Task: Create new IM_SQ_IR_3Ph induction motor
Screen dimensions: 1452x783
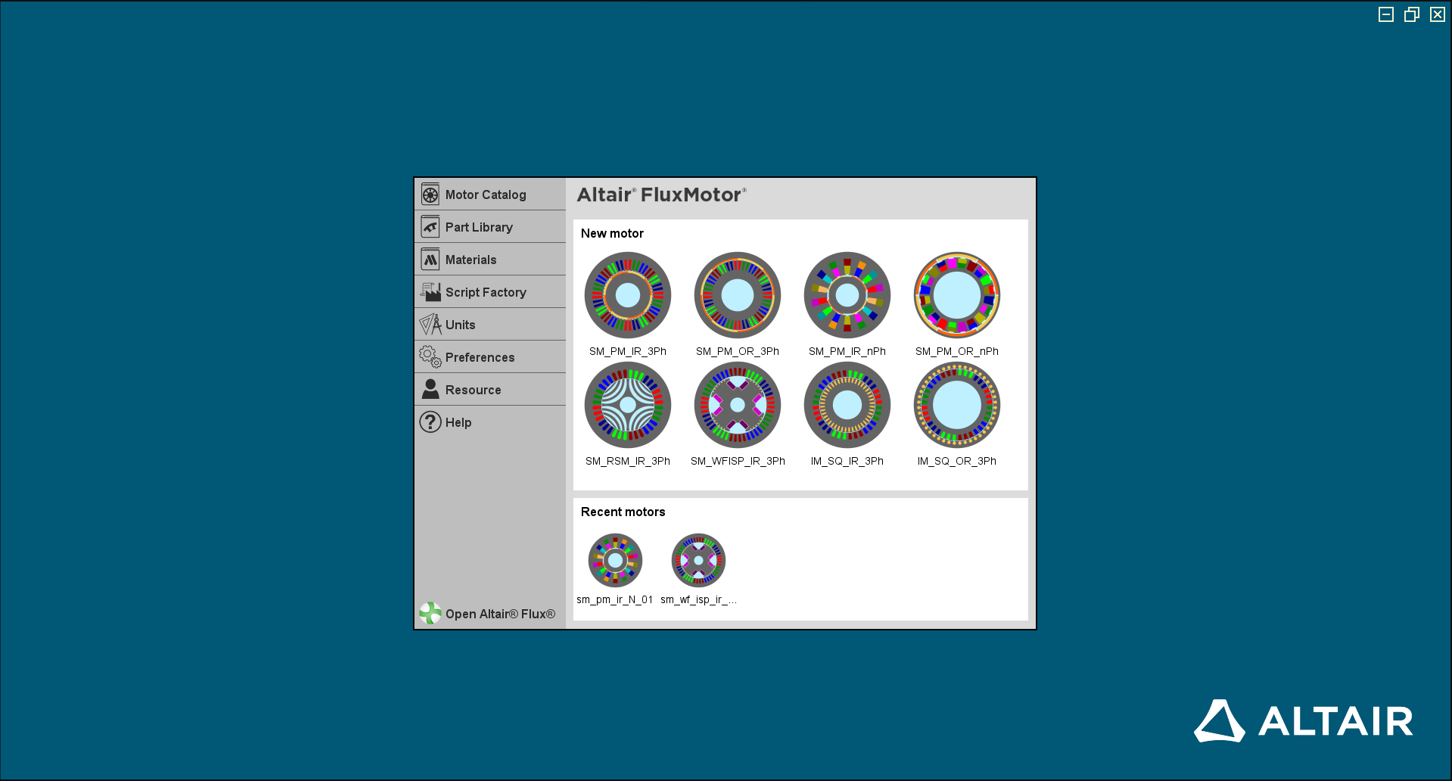Action: [847, 406]
